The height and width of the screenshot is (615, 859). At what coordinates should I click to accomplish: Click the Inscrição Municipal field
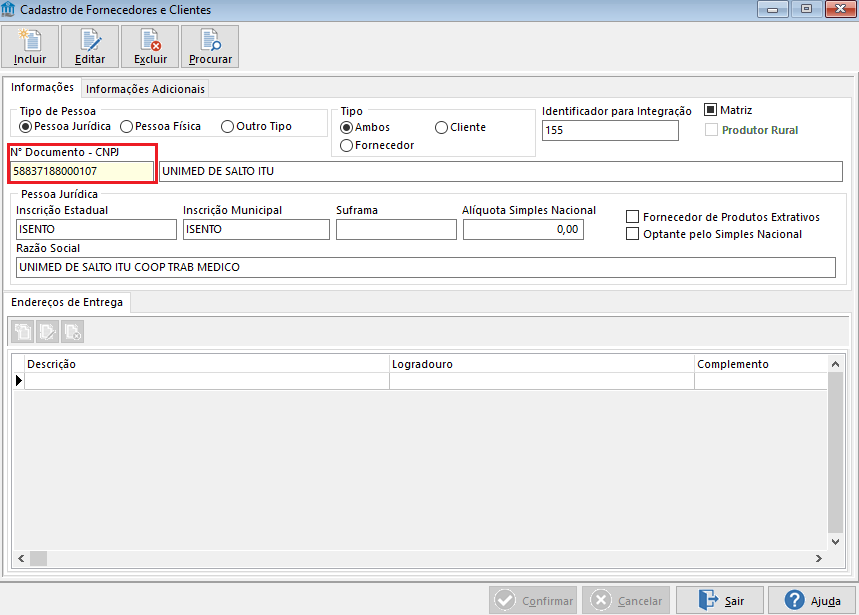(x=256, y=229)
